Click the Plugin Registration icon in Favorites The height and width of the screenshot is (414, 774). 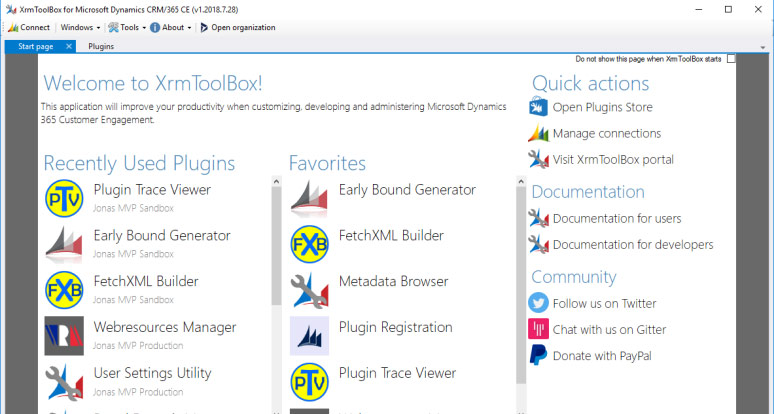click(x=309, y=335)
